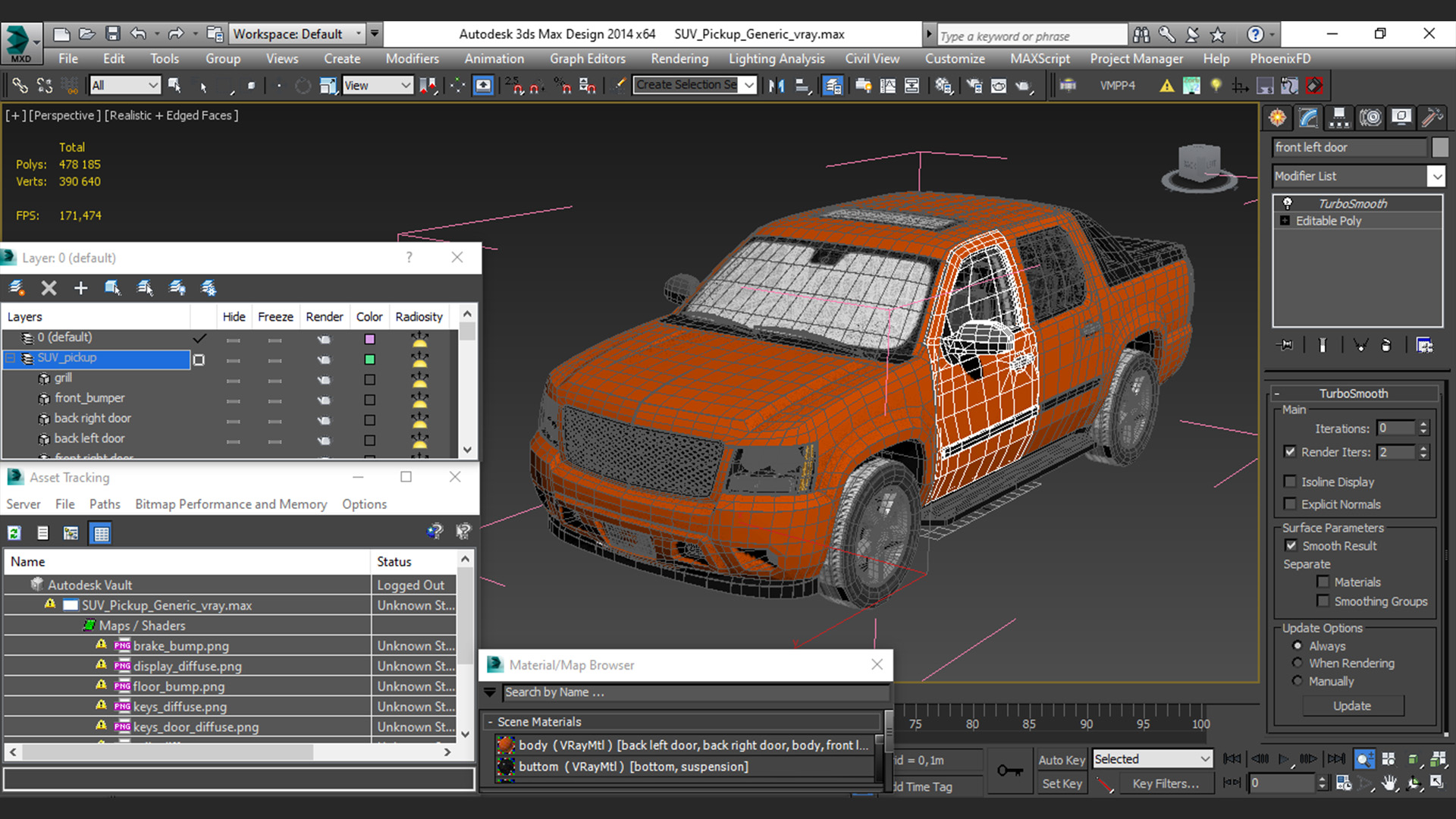The image size is (1456, 819).
Task: Uncheck the Smooth Result checkbox
Action: pyautogui.click(x=1291, y=546)
